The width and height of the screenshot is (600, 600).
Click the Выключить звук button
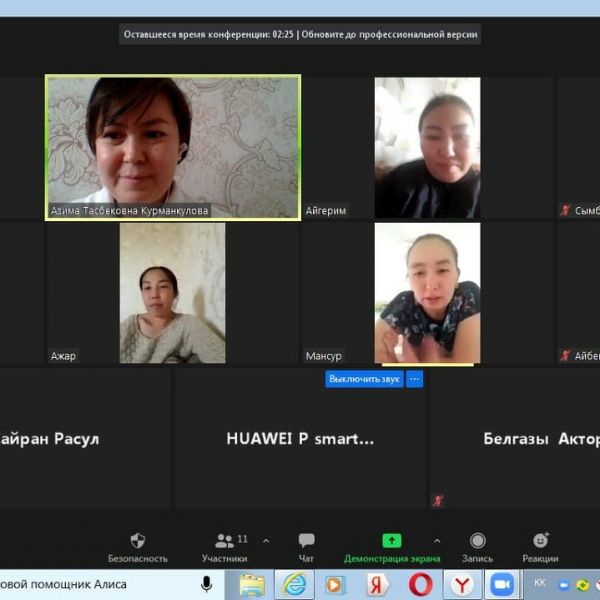pyautogui.click(x=364, y=379)
